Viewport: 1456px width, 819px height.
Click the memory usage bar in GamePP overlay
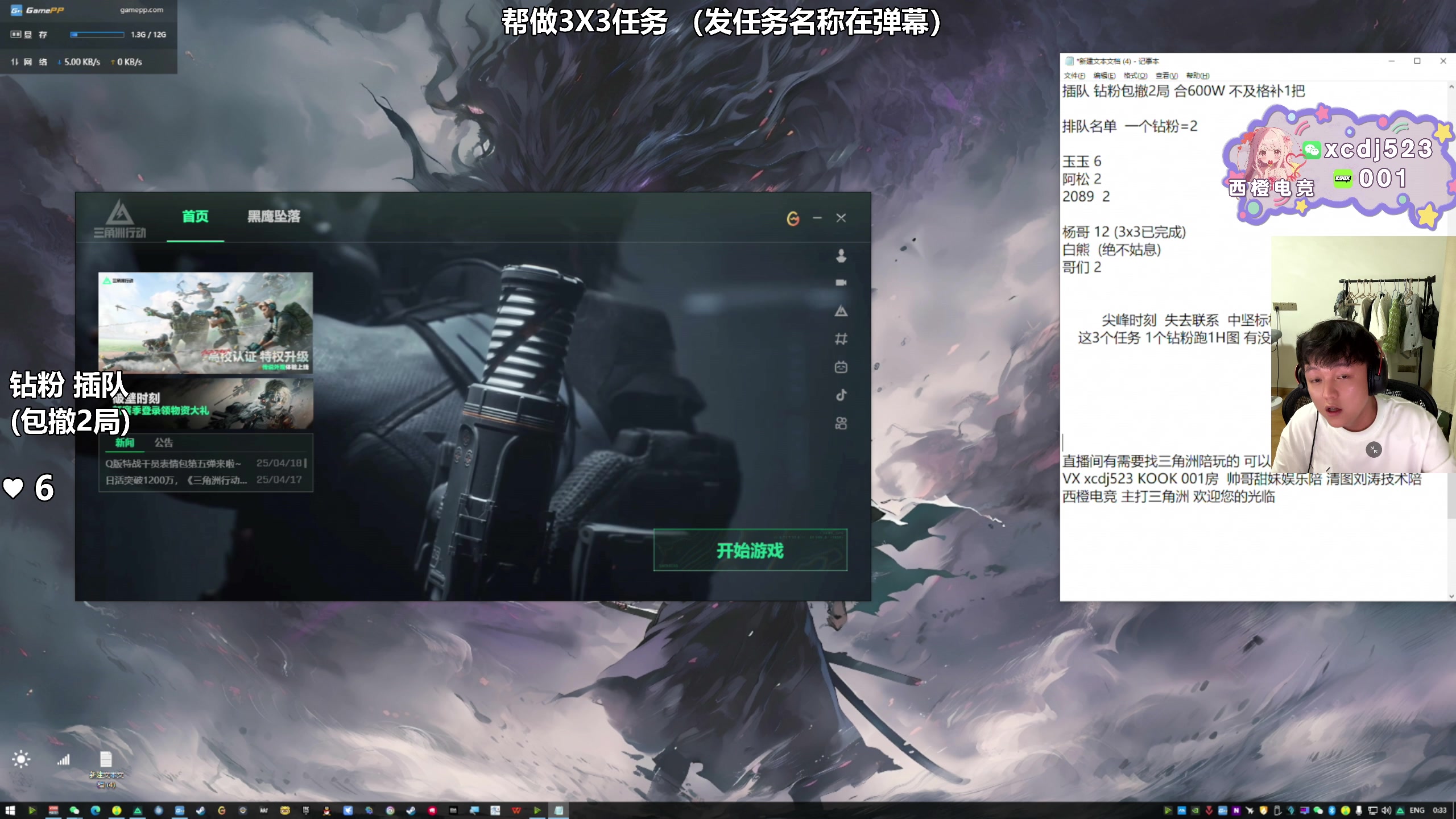click(x=97, y=35)
